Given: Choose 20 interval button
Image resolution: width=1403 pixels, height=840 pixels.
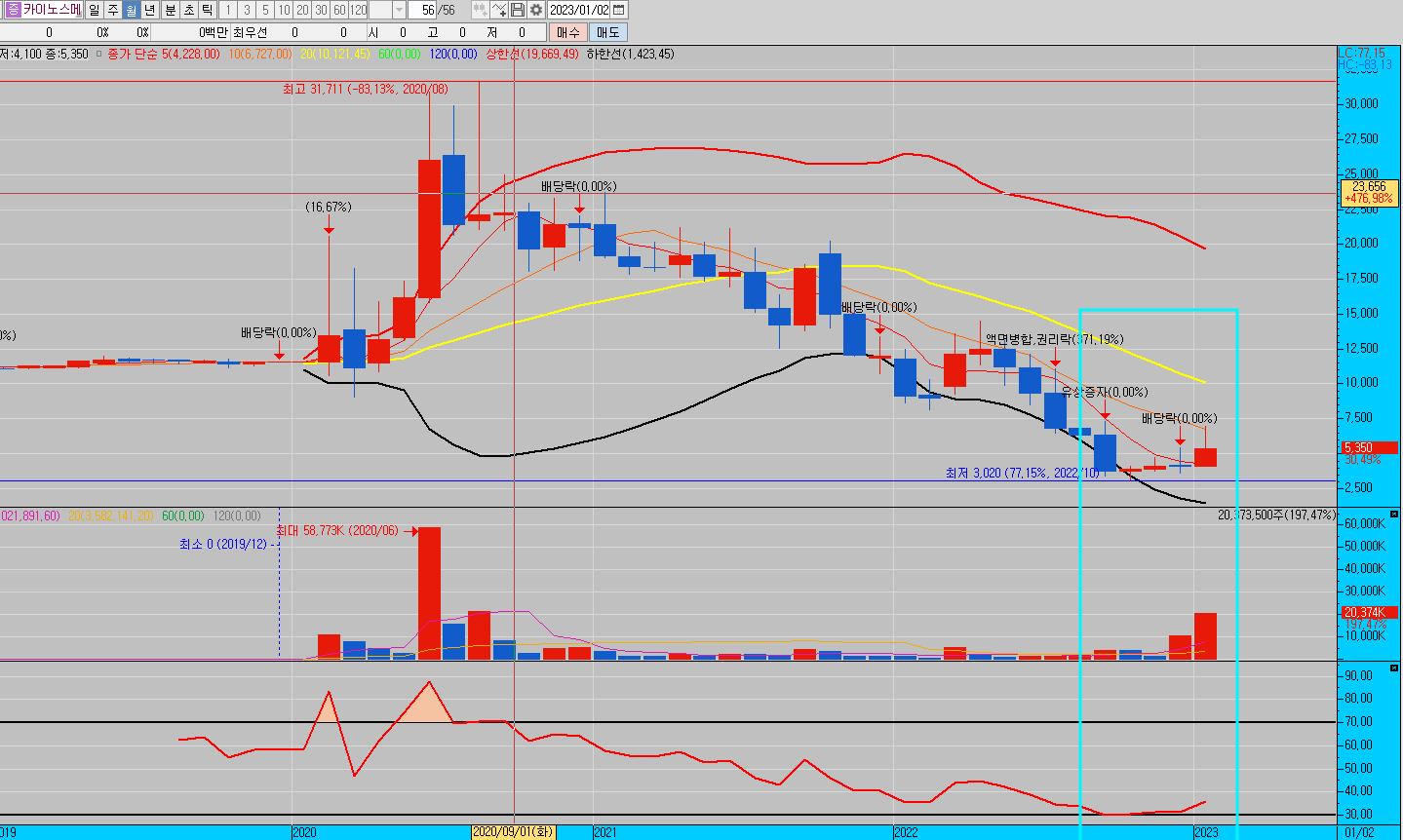Looking at the screenshot, I should coord(302,10).
